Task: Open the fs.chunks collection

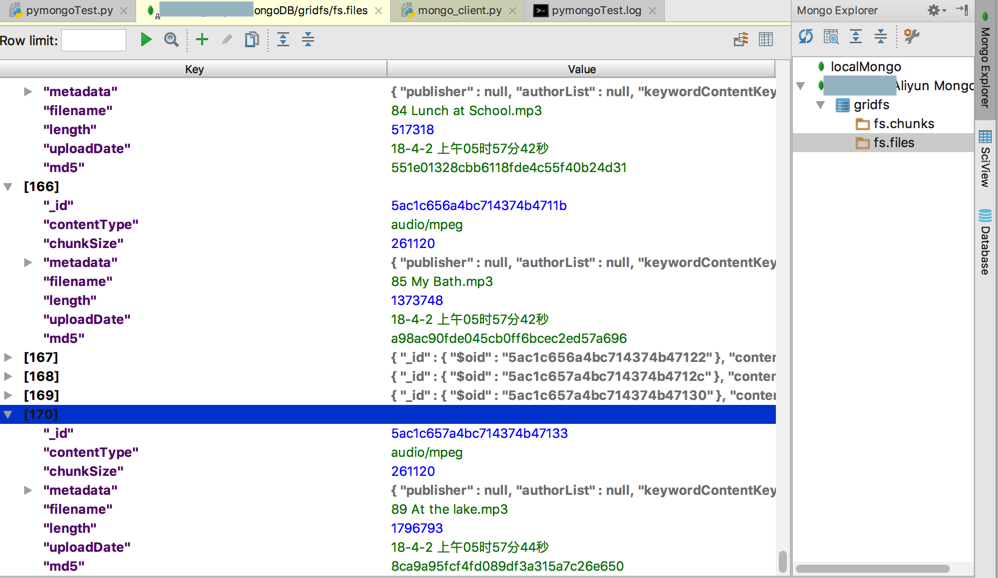Action: tap(904, 123)
